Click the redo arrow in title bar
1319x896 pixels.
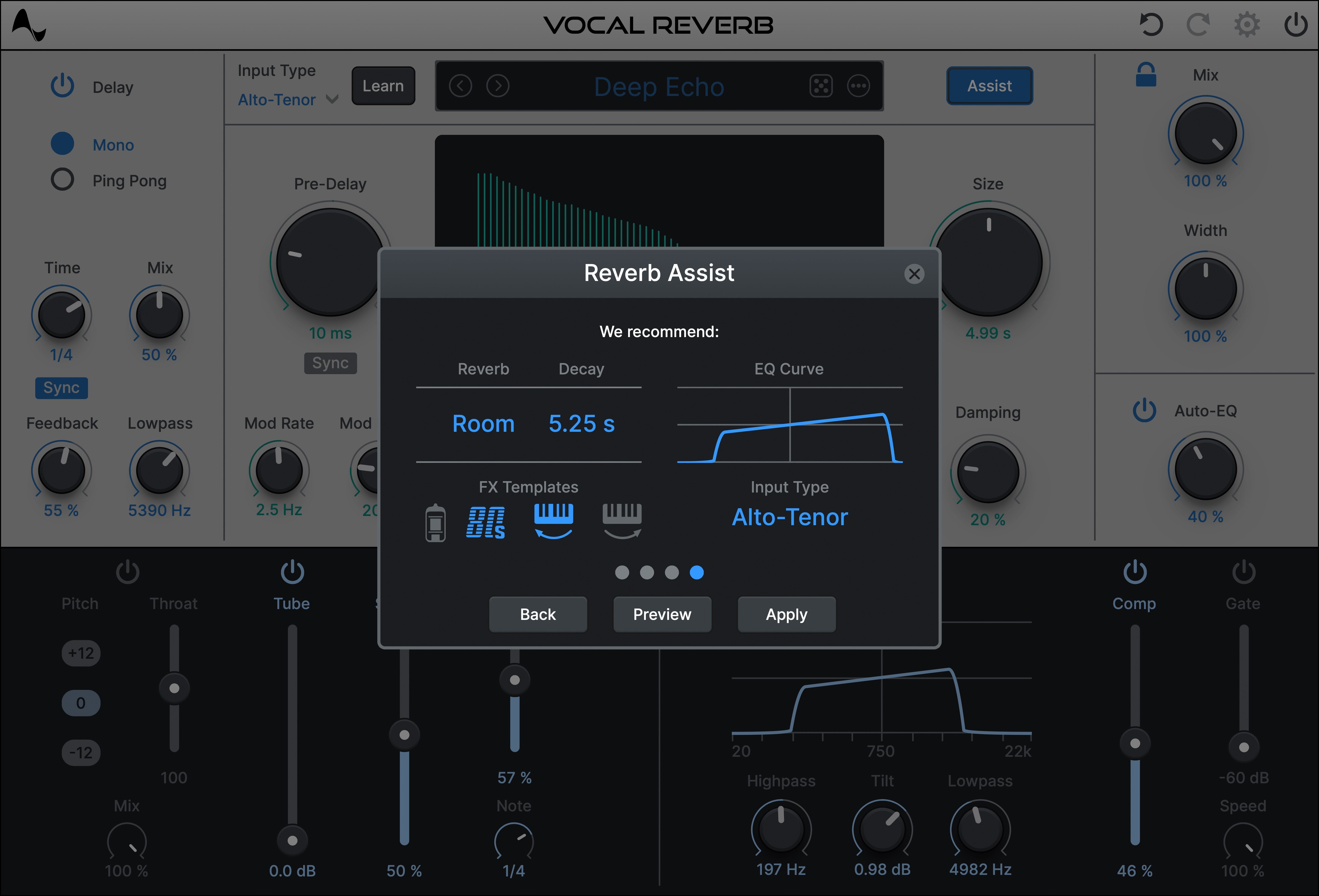click(x=1198, y=24)
